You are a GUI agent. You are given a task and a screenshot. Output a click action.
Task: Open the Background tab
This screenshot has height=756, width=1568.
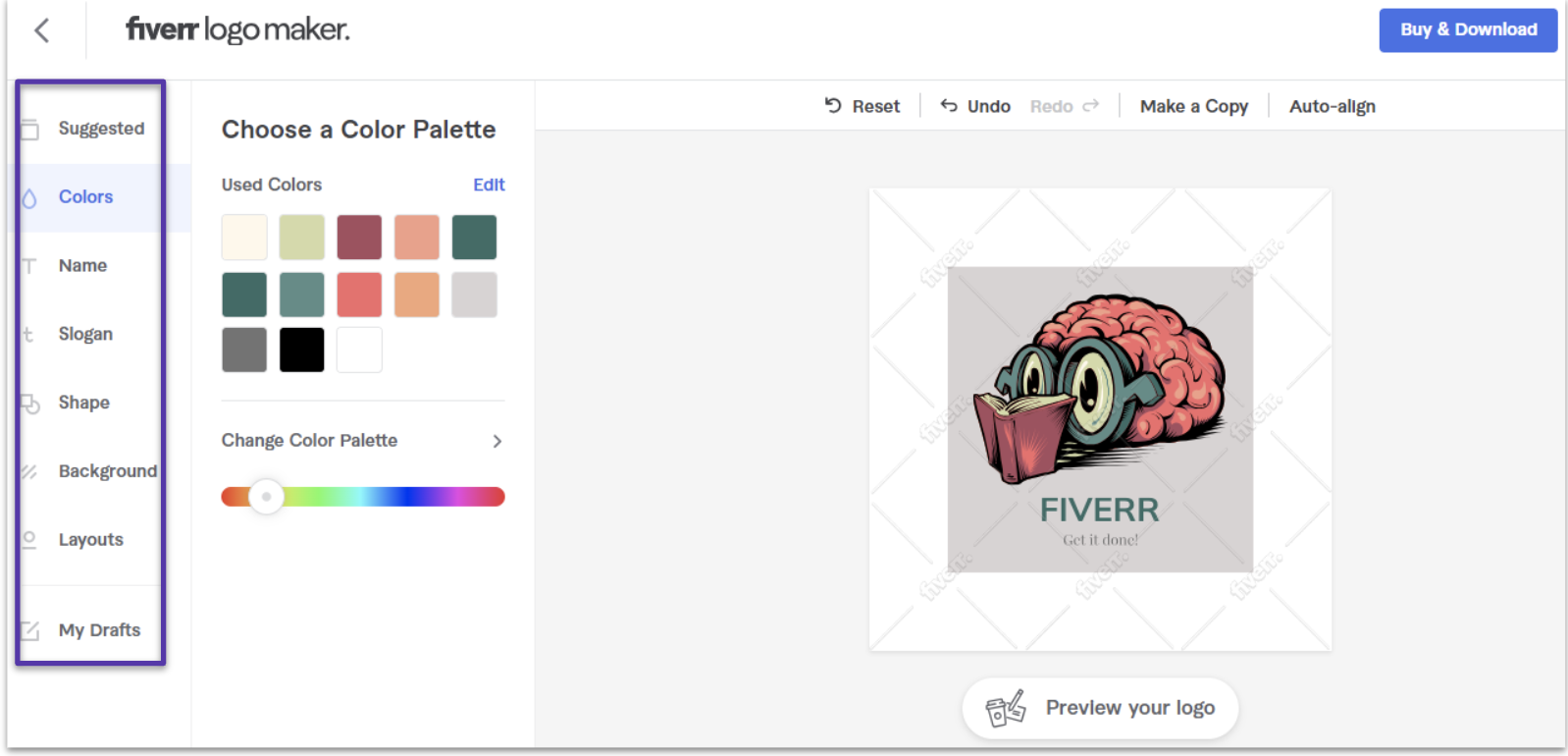coord(108,471)
